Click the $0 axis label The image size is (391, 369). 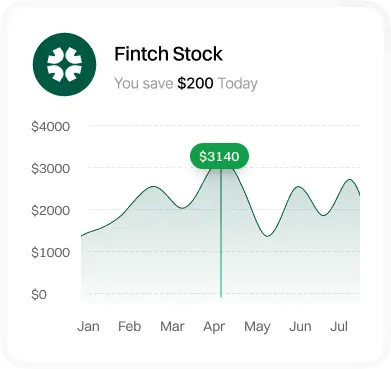(x=39, y=295)
